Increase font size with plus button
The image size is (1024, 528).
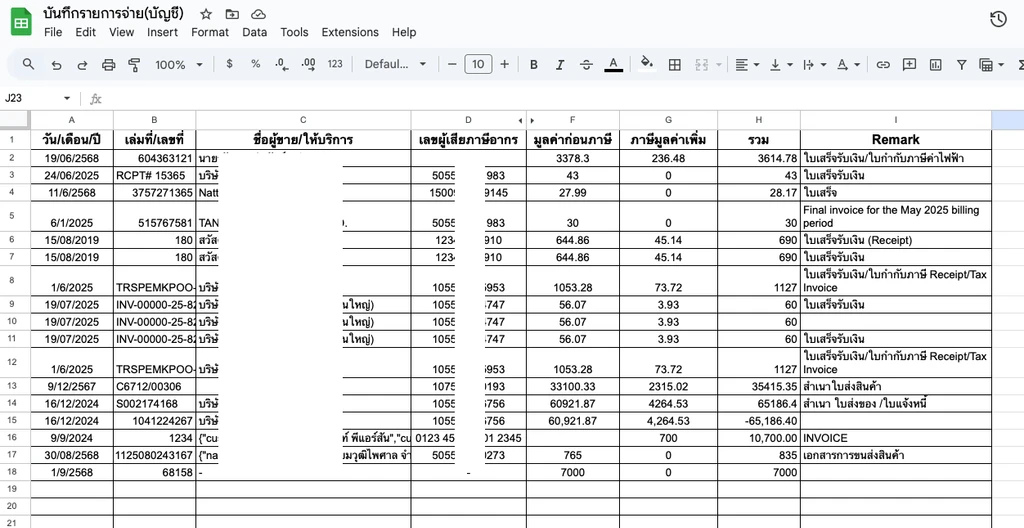(504, 64)
